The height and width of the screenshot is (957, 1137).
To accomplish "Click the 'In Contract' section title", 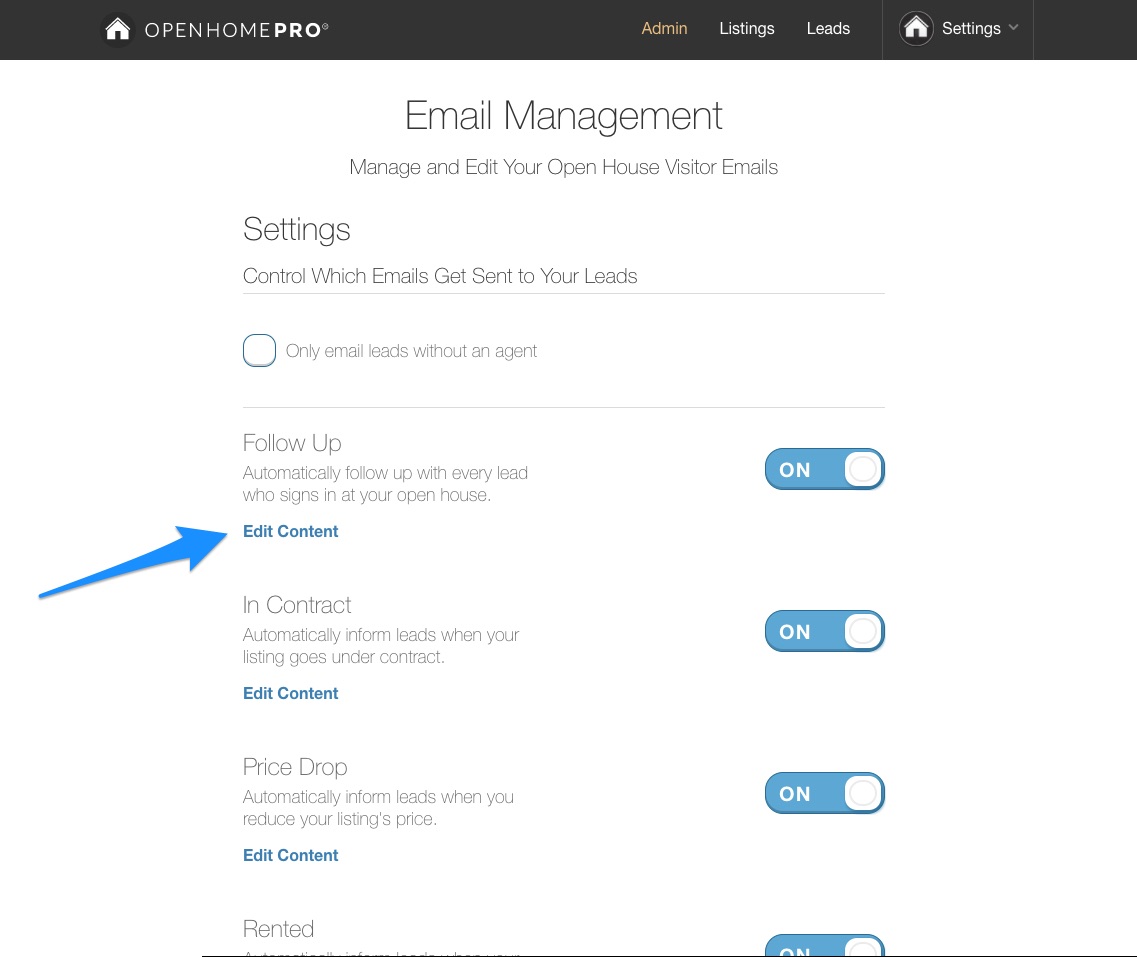I will [297, 605].
